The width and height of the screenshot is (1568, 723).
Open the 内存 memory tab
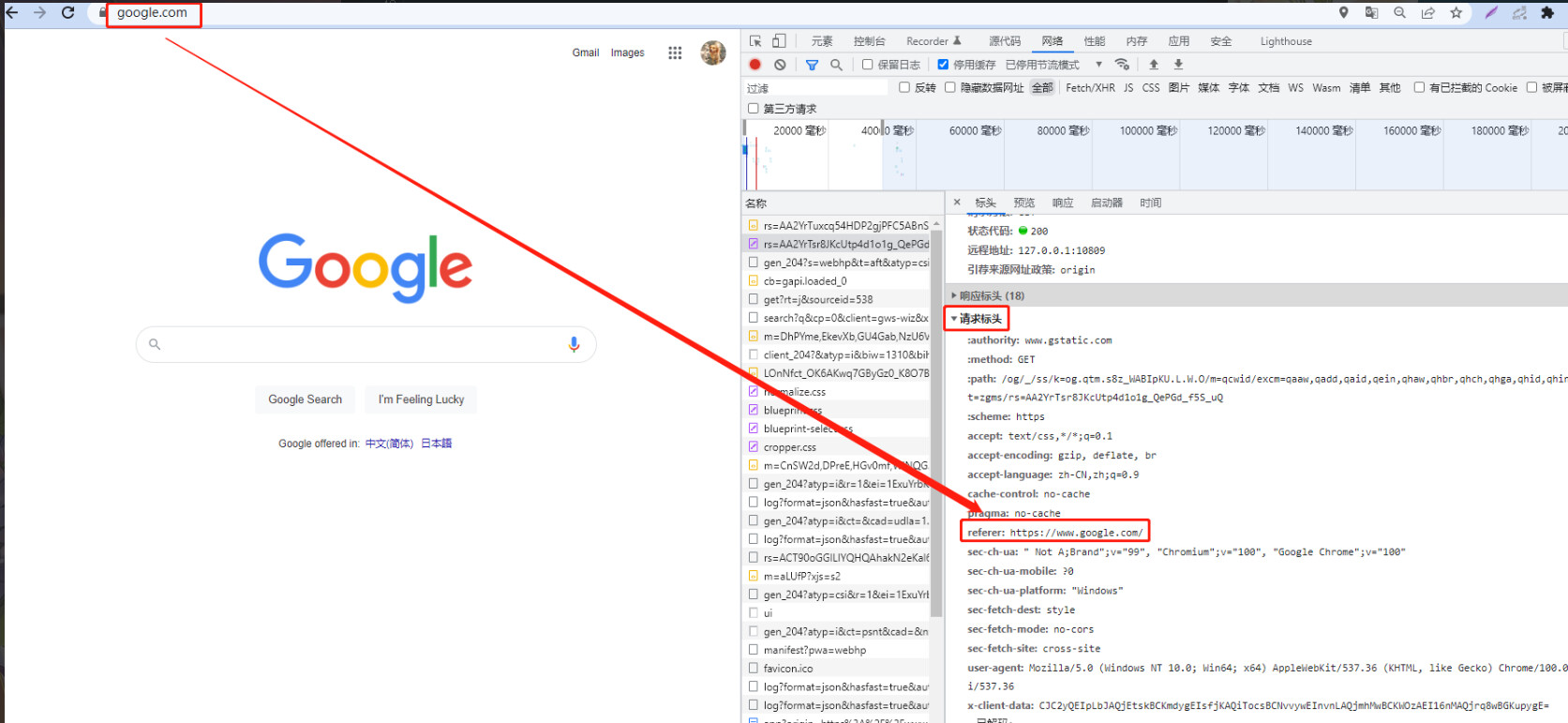click(1137, 41)
